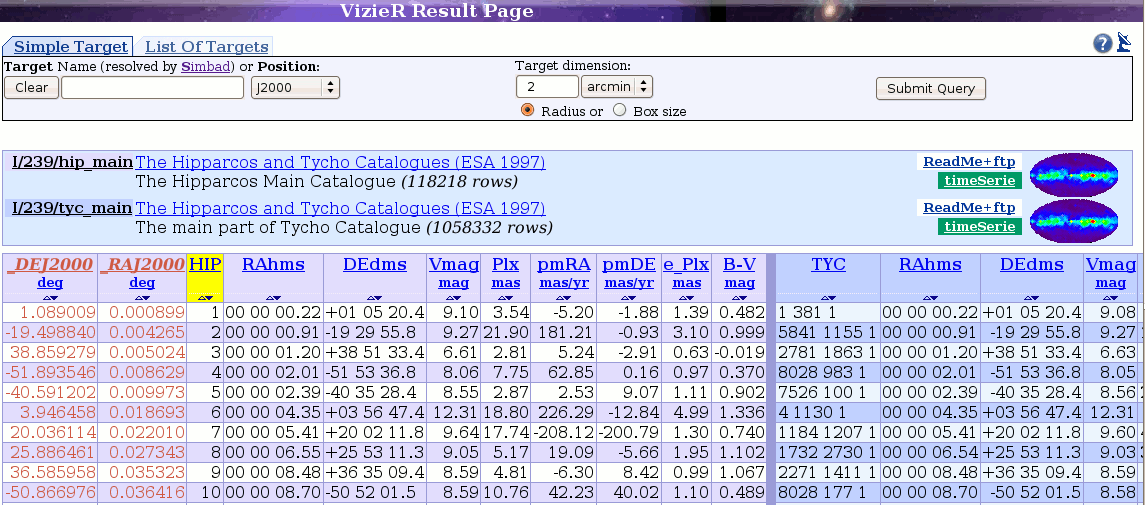Viewport: 1145px width, 505px height.
Task: Open the tyc_main sky density map thumbnail
Action: (x=1073, y=219)
